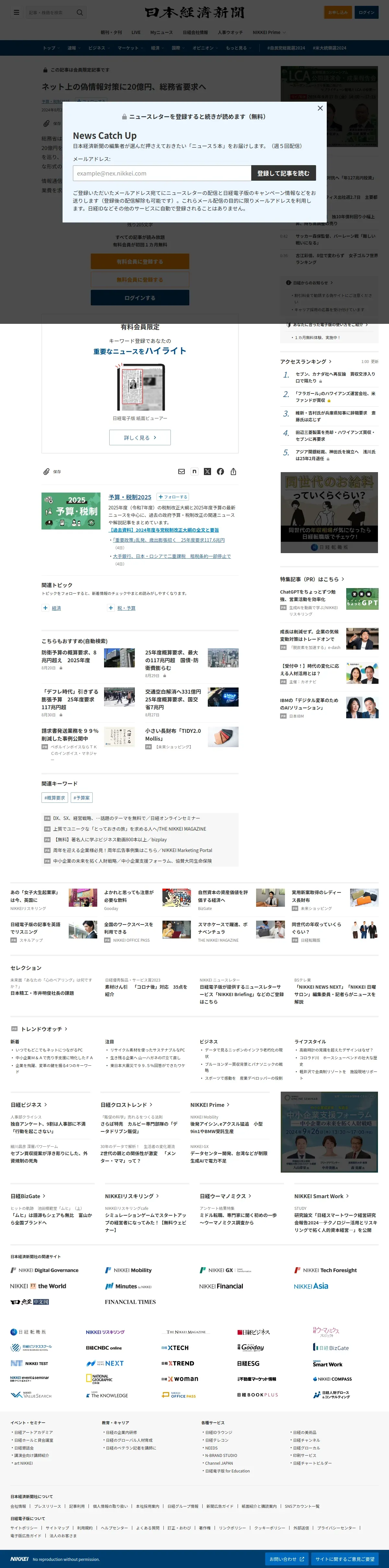Click thumbnail for 交通空白解消へ331億円 article
The width and height of the screenshot is (389, 1568).
coord(223,697)
